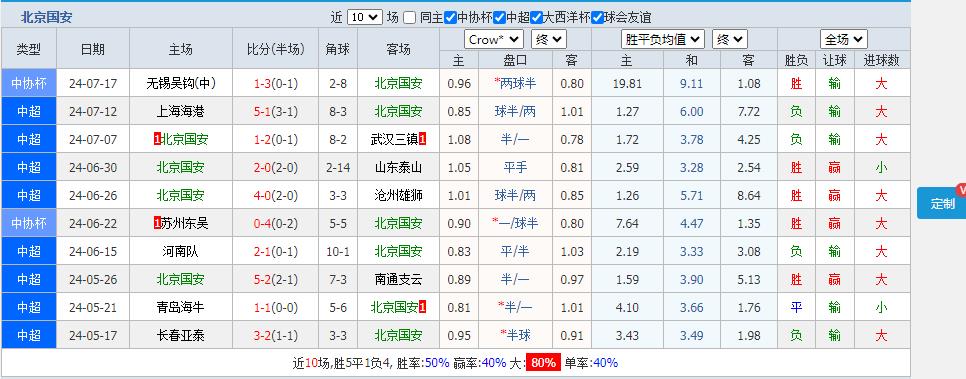This screenshot has width=966, height=379.
Task: Click the 角球 column header
Action: tap(338, 49)
